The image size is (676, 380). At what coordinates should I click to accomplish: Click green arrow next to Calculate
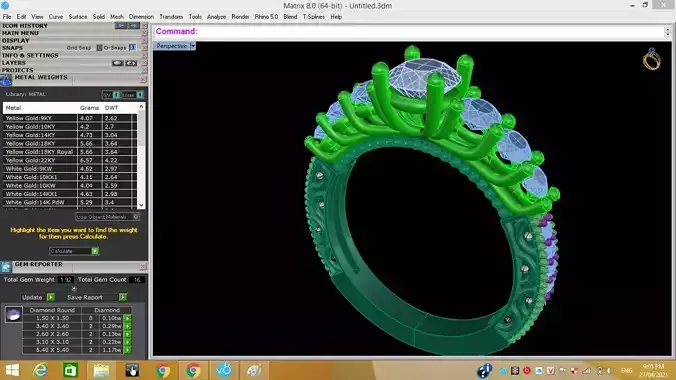[95, 251]
